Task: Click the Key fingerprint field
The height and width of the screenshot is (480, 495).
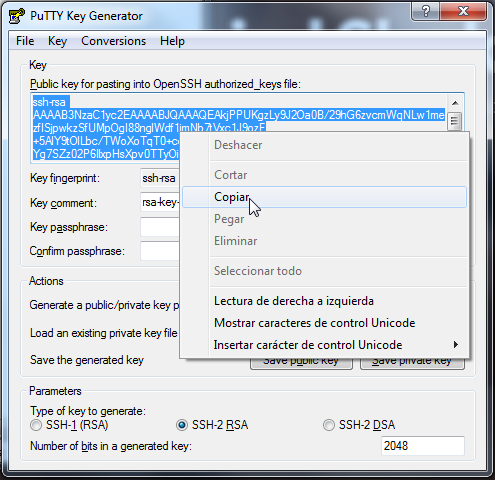Action: click(160, 178)
